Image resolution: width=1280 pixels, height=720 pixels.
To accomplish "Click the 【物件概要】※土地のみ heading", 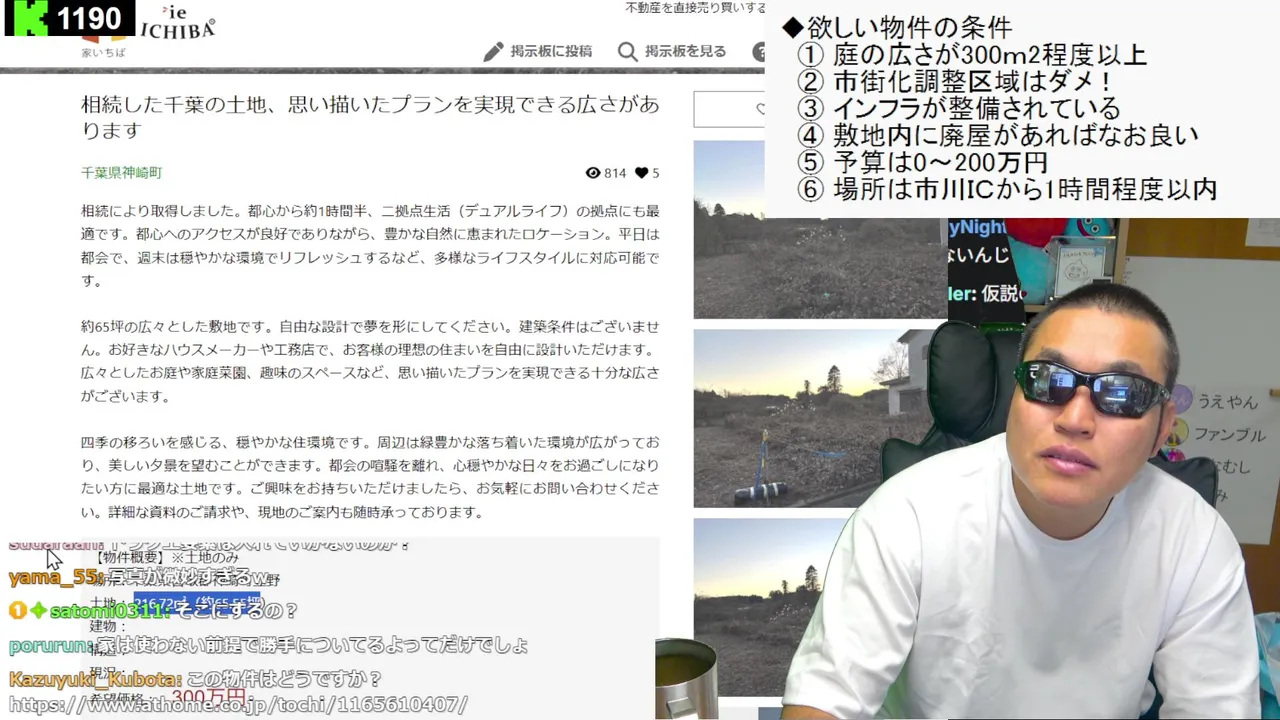I will tap(167, 557).
